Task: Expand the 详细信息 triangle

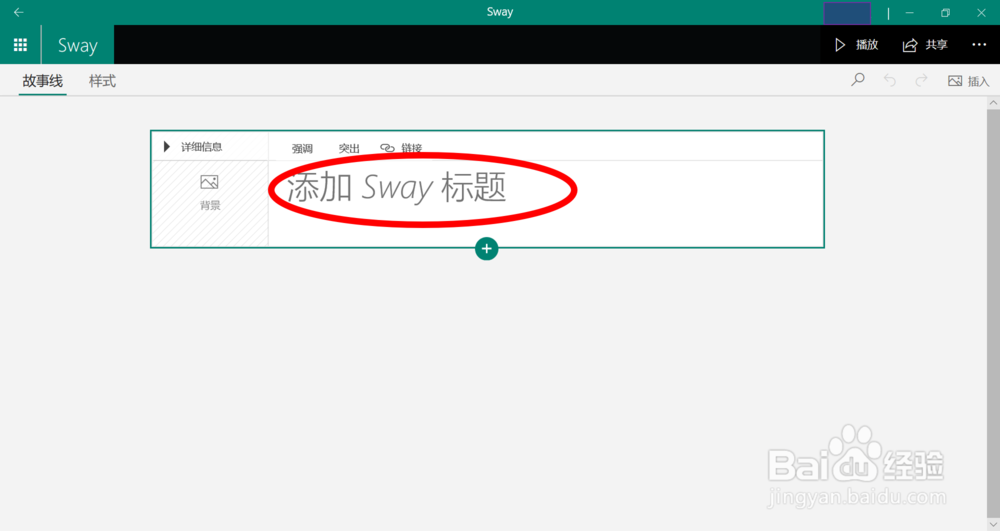Action: click(x=166, y=147)
